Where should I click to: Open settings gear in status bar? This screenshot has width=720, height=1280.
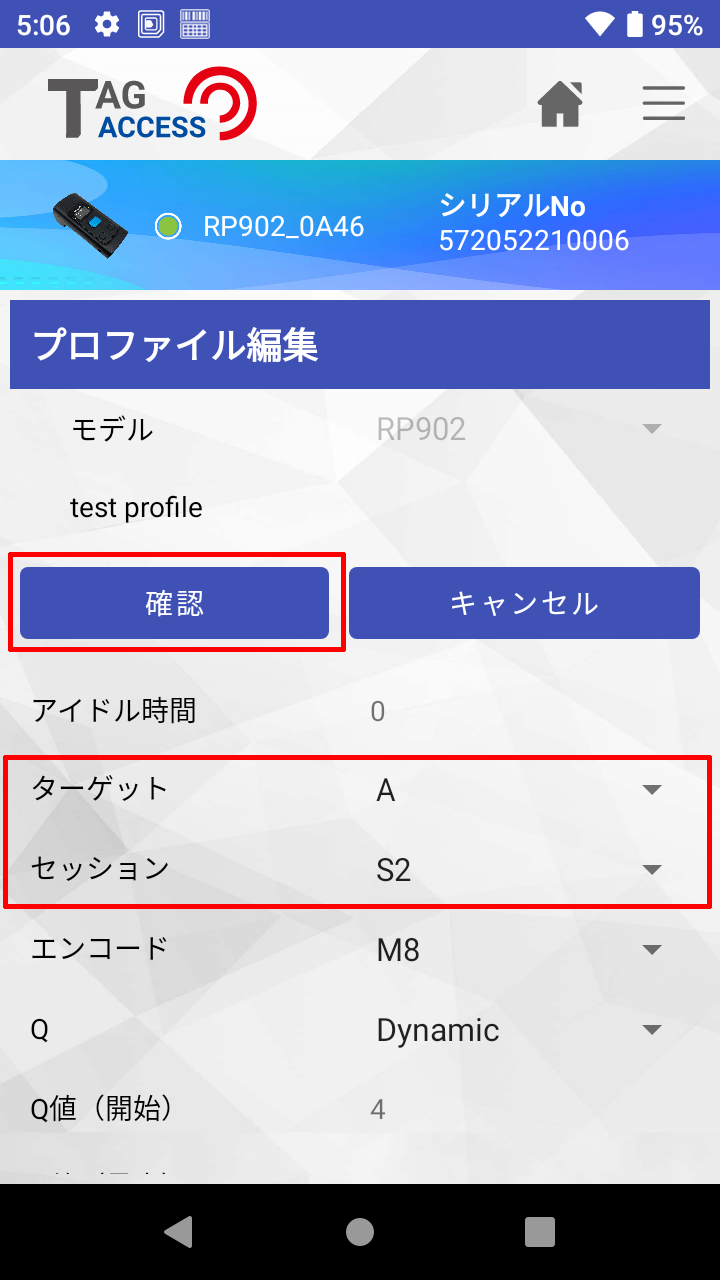(107, 24)
